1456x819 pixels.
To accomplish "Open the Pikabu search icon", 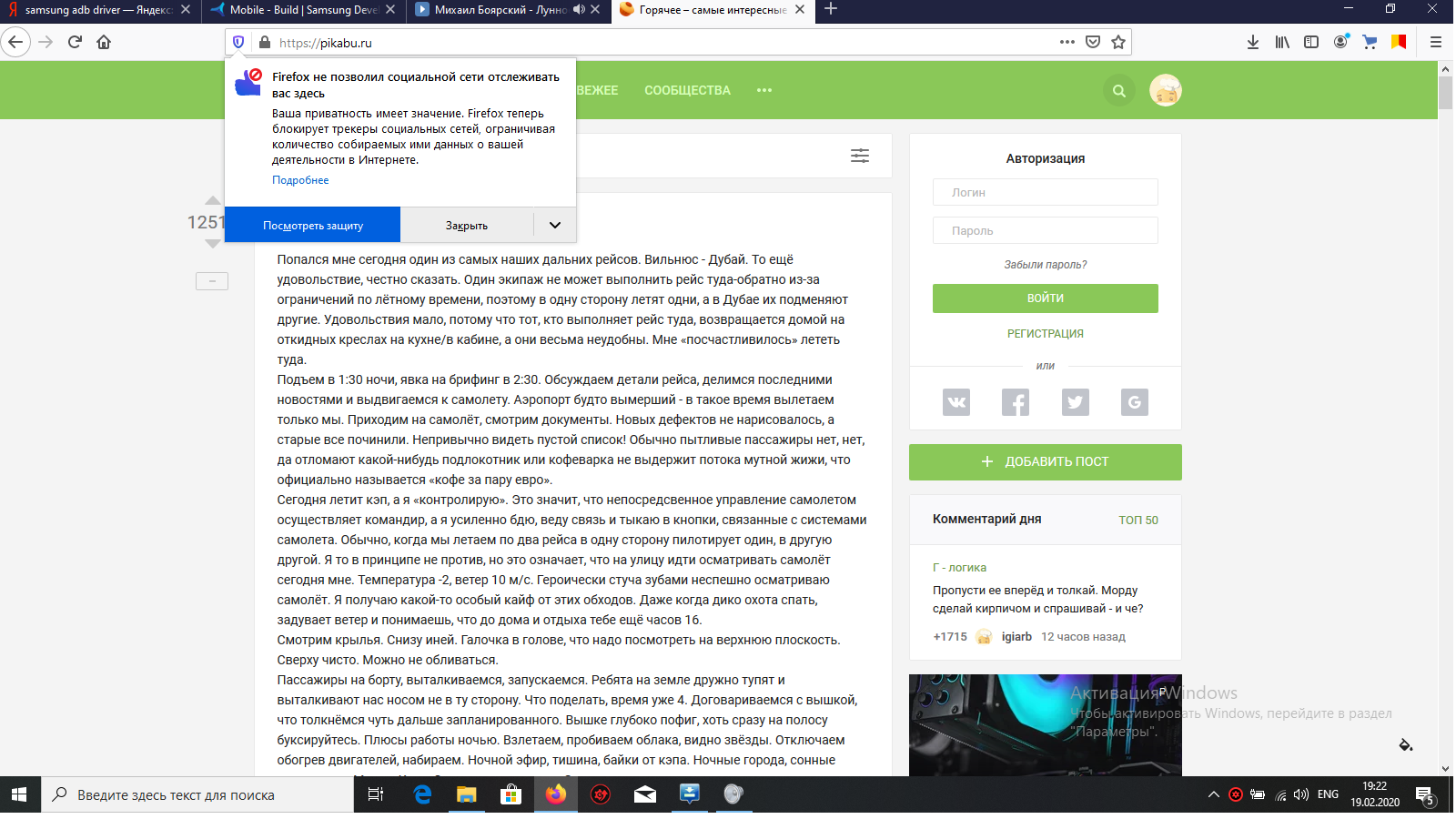I will coord(1118,91).
